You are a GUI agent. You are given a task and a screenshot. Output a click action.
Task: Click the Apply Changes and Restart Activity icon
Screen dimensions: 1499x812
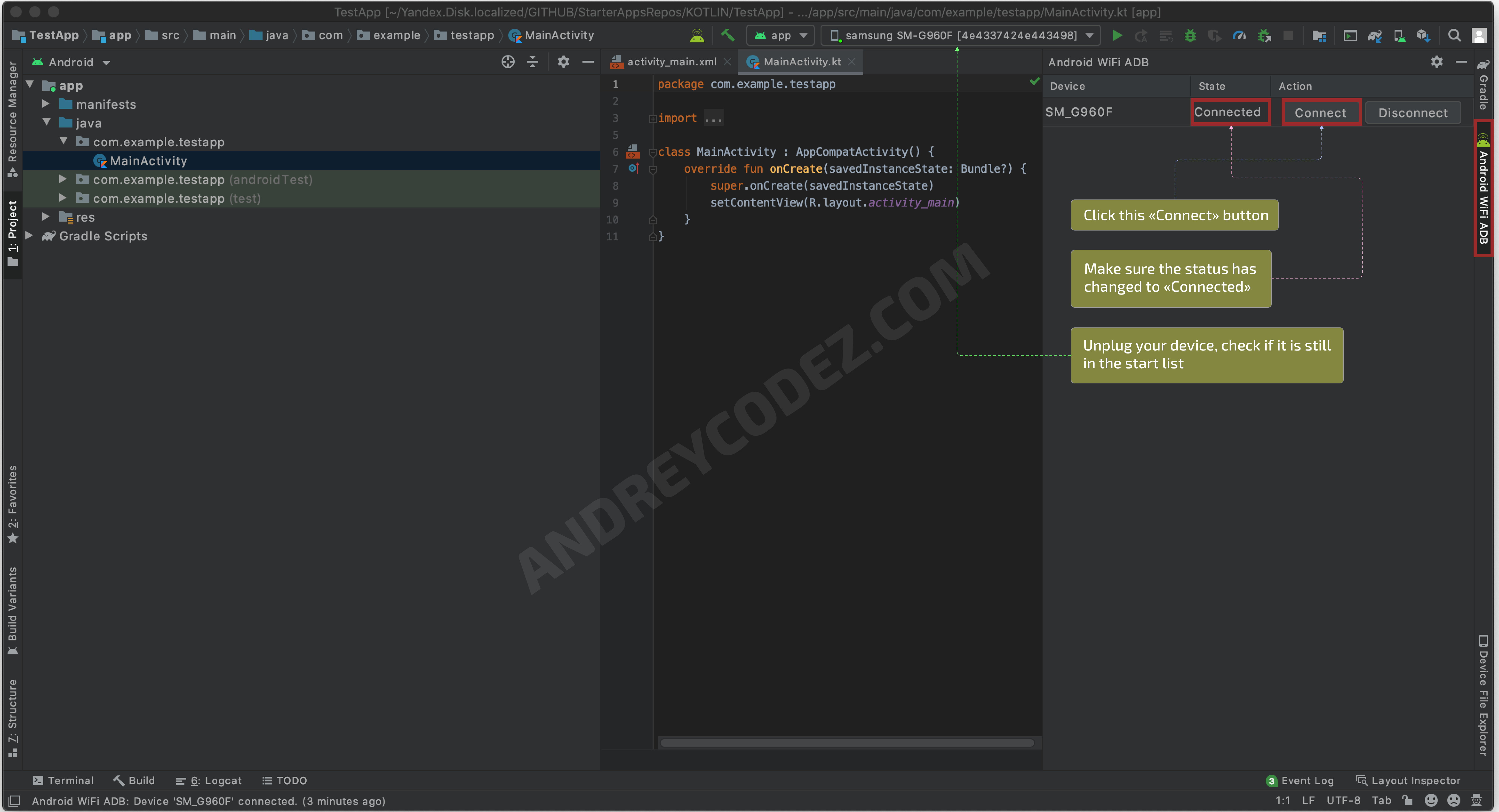(x=1141, y=36)
